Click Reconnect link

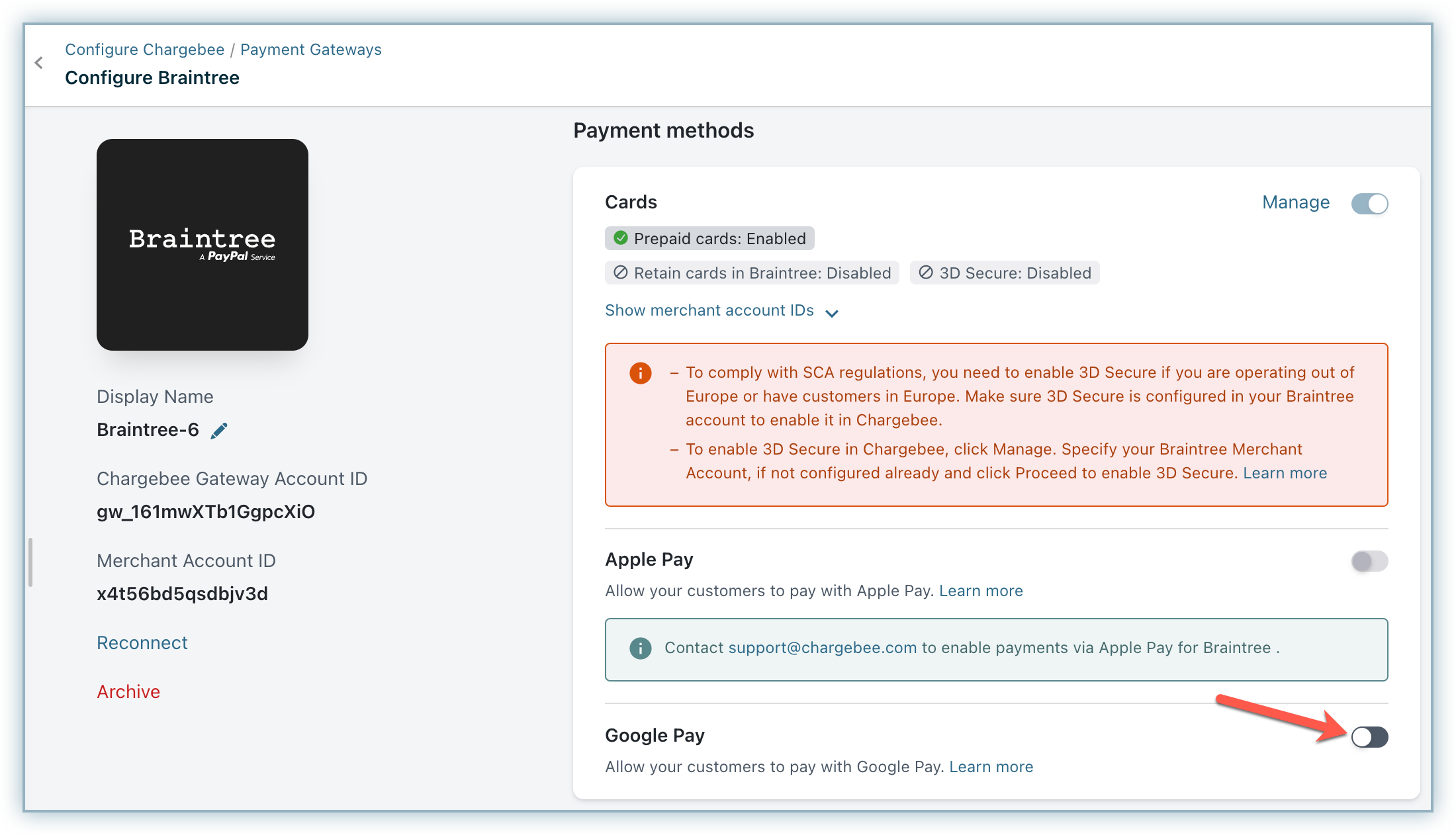pyautogui.click(x=142, y=643)
